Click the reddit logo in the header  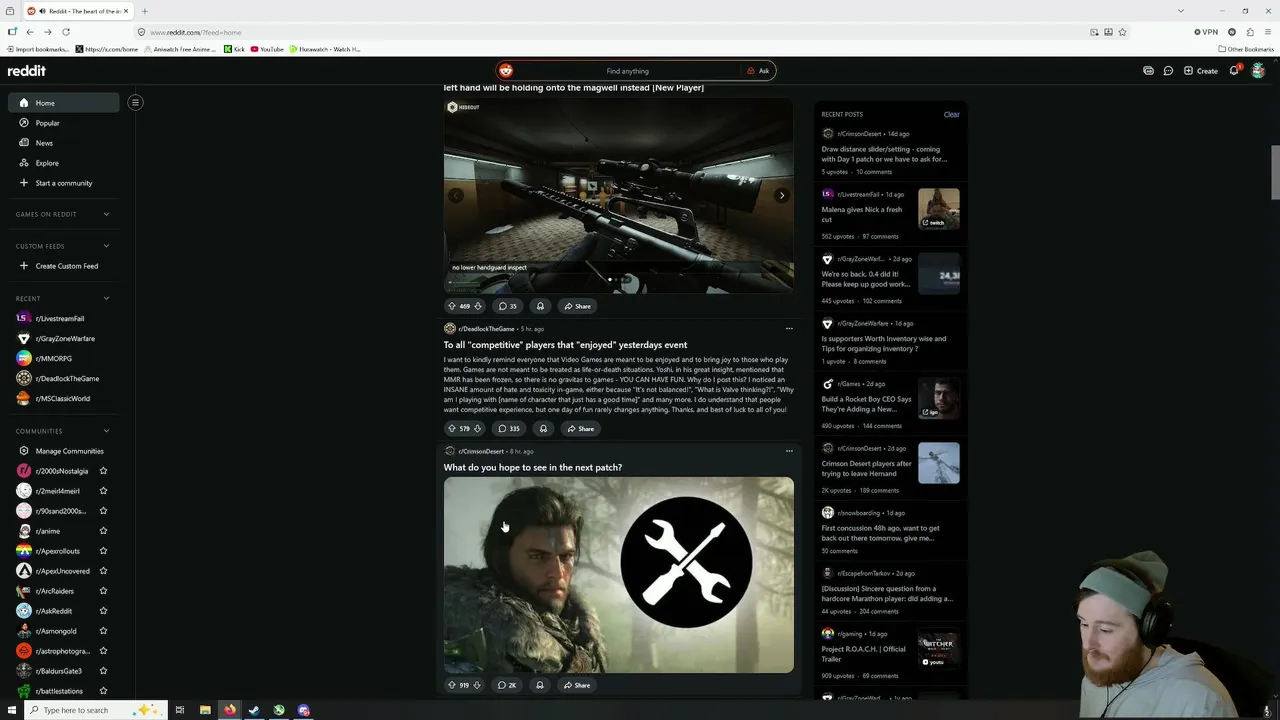click(x=27, y=71)
